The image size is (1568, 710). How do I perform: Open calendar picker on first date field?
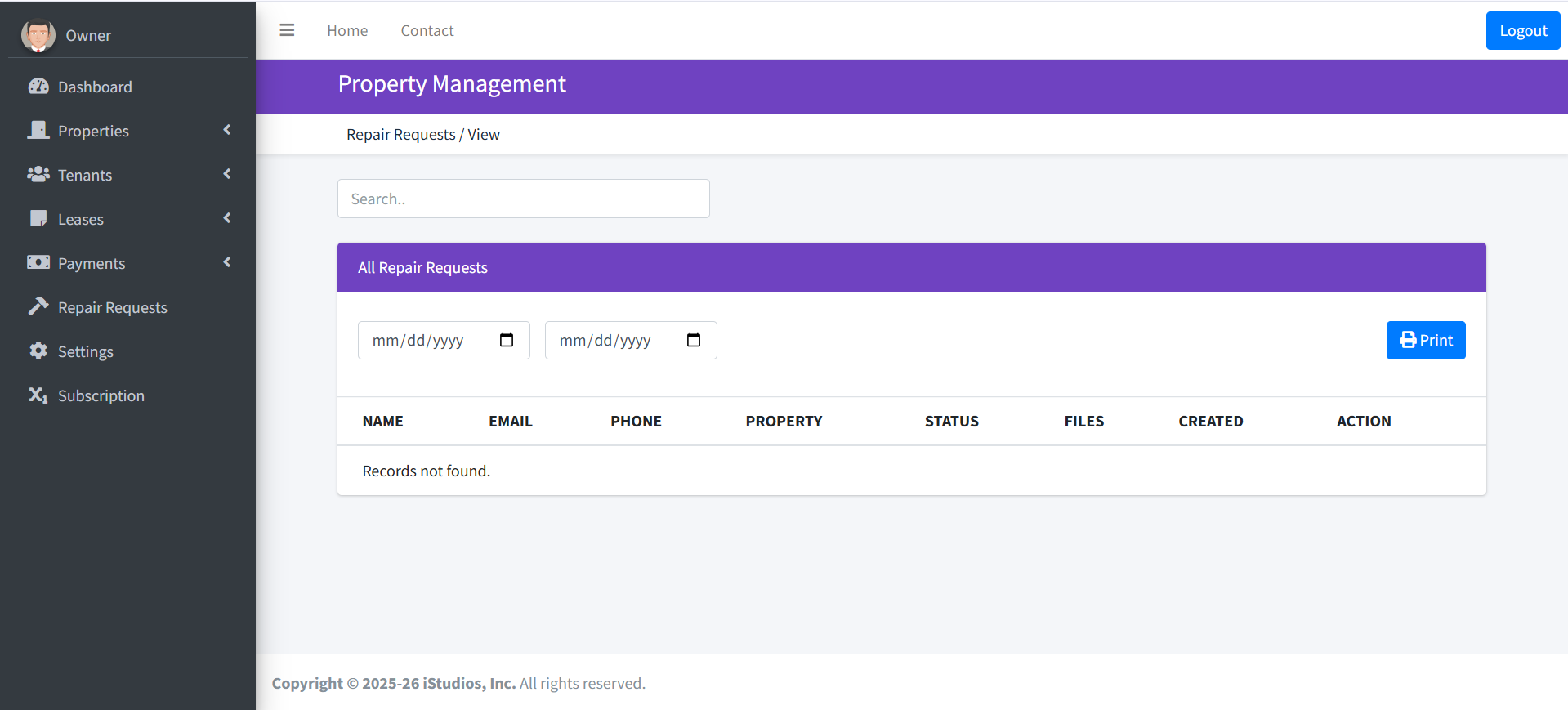(x=507, y=340)
